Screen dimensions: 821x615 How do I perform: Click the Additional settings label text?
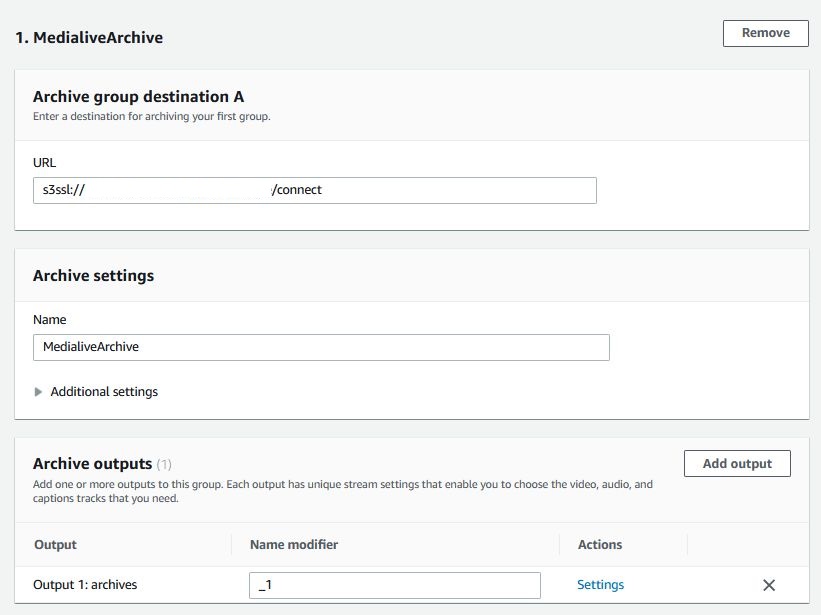(x=104, y=392)
